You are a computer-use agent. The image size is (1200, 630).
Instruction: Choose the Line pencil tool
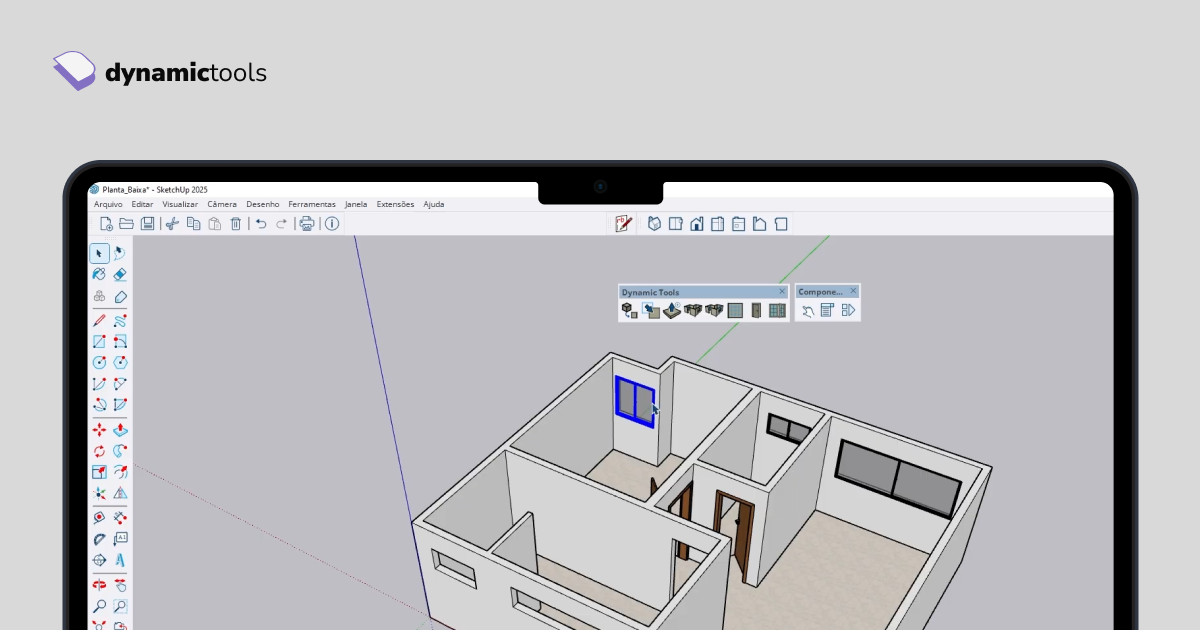coord(99,321)
